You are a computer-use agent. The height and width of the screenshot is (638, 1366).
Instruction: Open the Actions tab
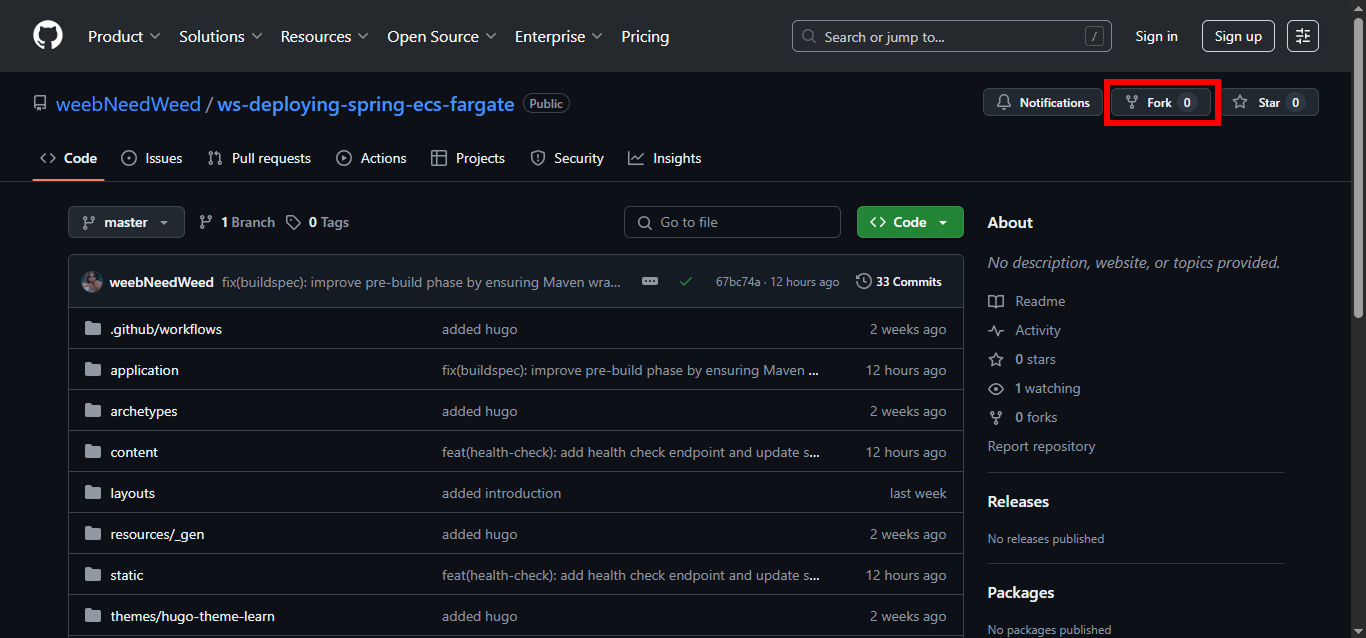[372, 158]
